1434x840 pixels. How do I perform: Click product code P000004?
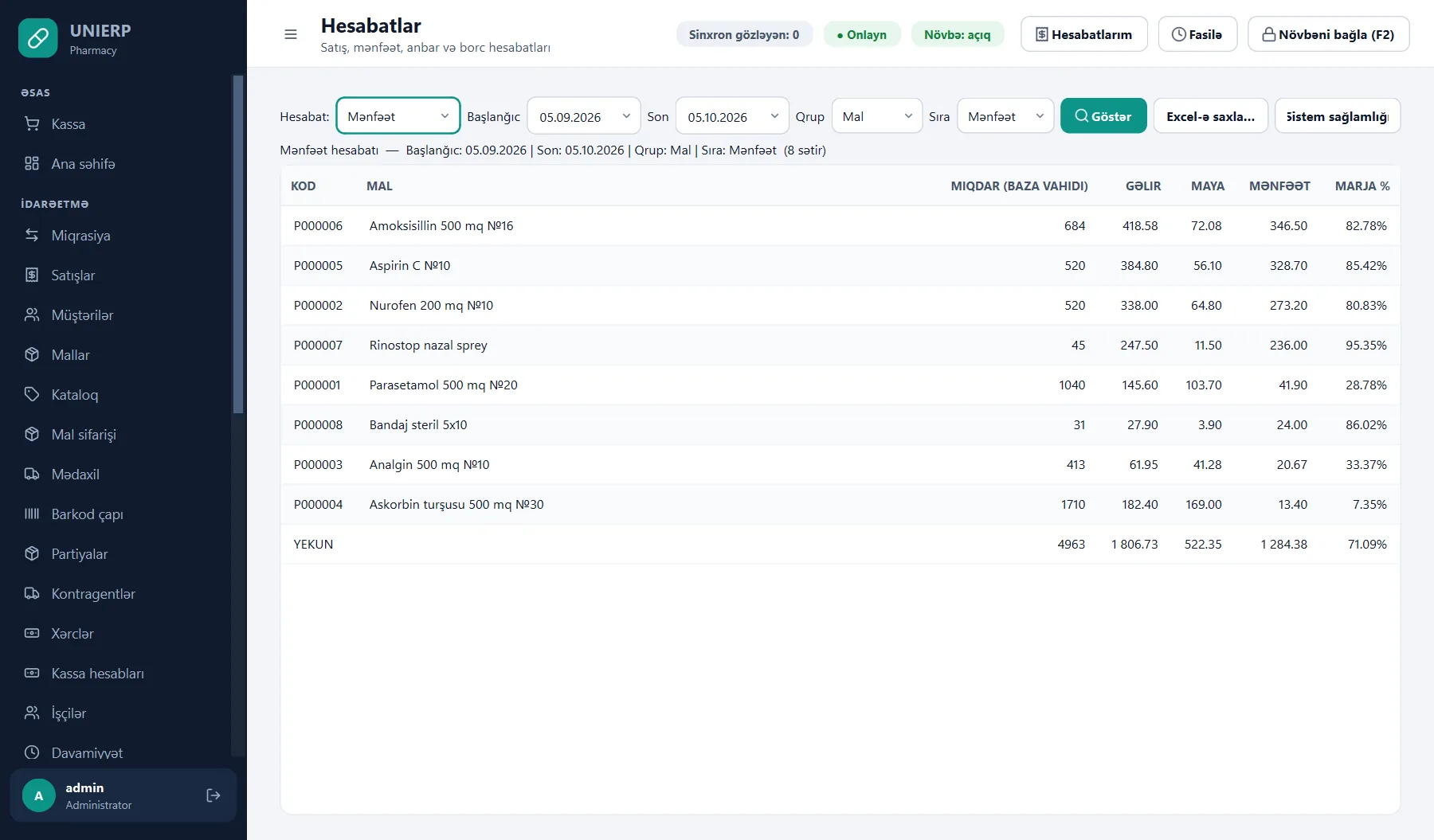tap(318, 504)
